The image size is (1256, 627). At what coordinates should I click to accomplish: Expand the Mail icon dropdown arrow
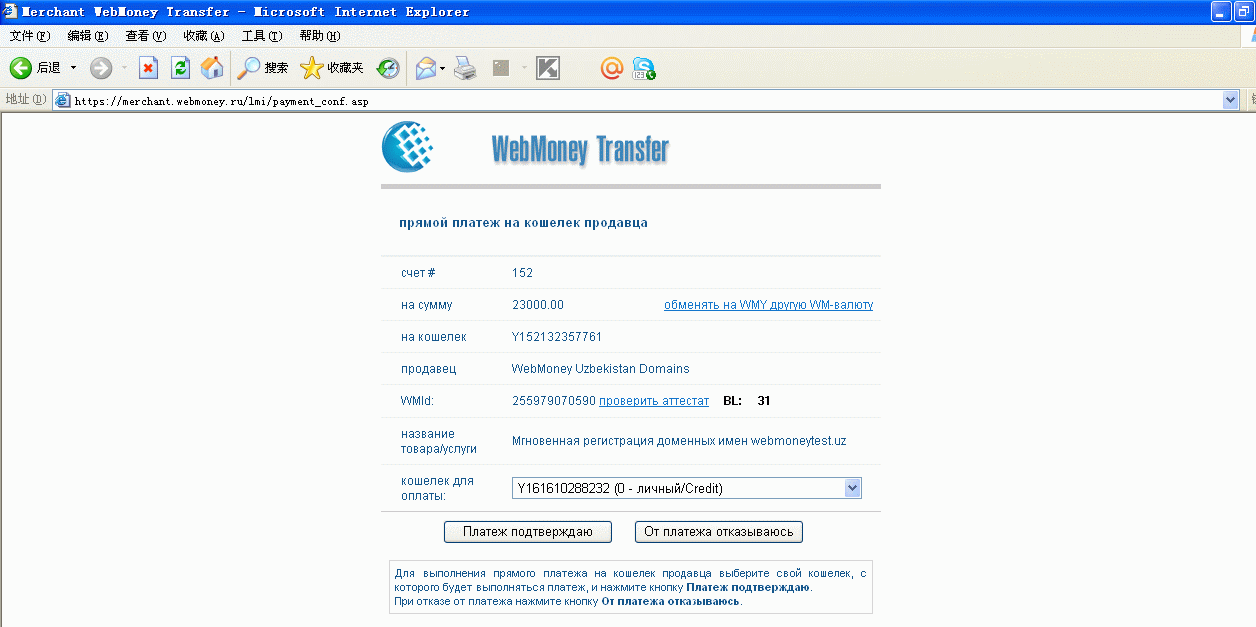click(442, 68)
